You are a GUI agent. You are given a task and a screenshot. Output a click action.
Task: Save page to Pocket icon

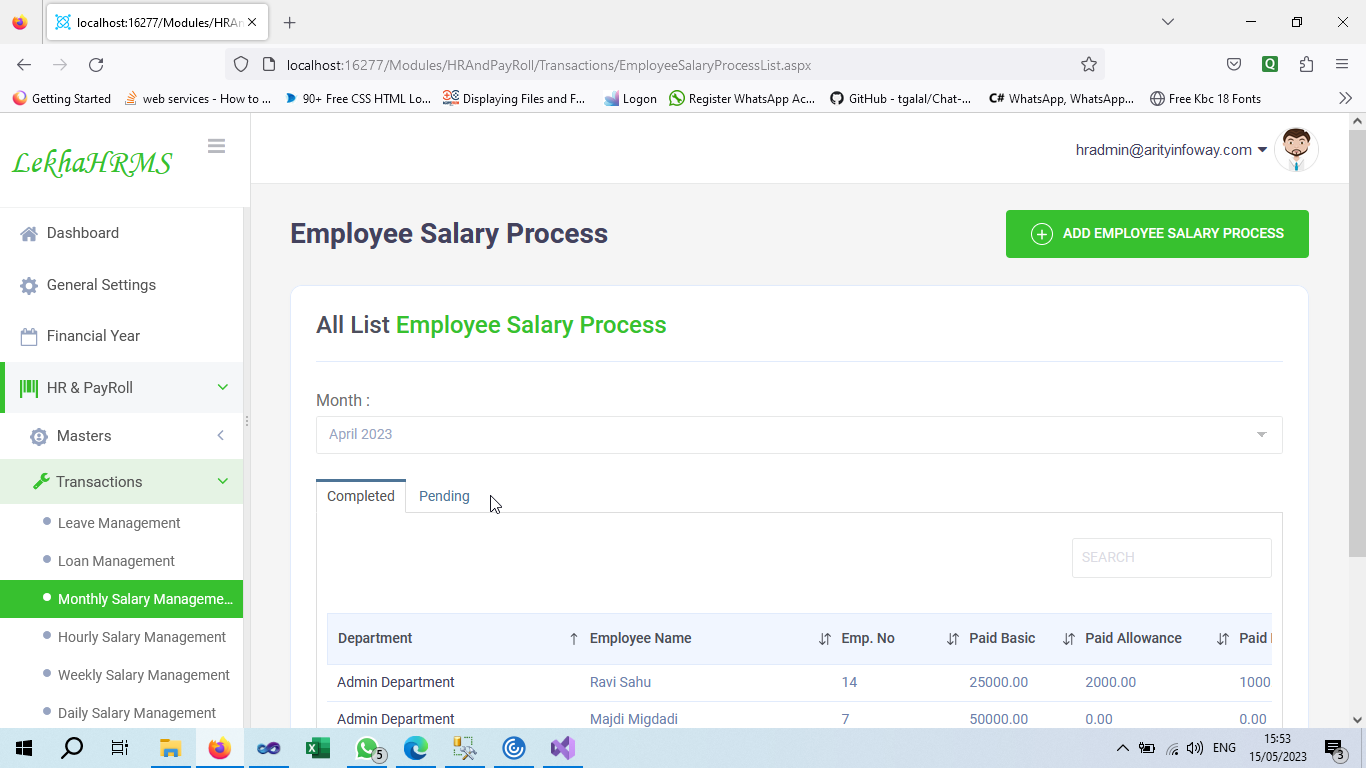click(1234, 65)
